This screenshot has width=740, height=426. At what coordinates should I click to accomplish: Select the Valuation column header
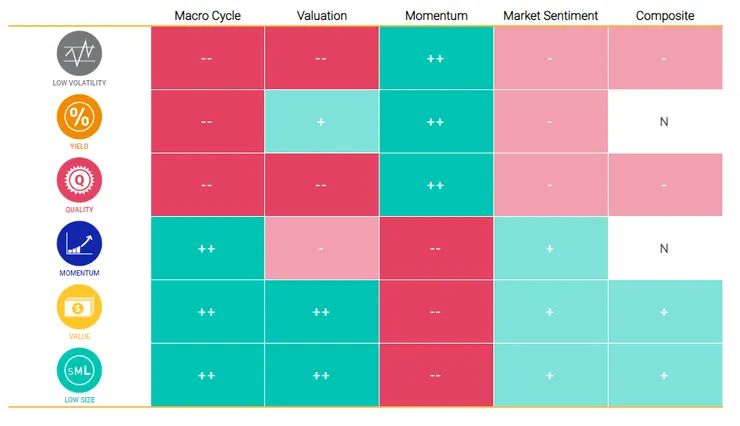pyautogui.click(x=321, y=16)
